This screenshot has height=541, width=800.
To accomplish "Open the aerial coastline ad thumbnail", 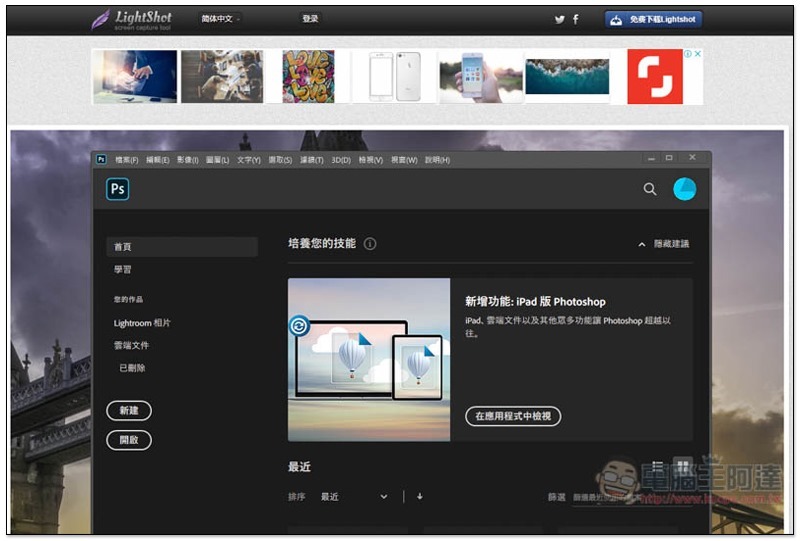I will (567, 77).
